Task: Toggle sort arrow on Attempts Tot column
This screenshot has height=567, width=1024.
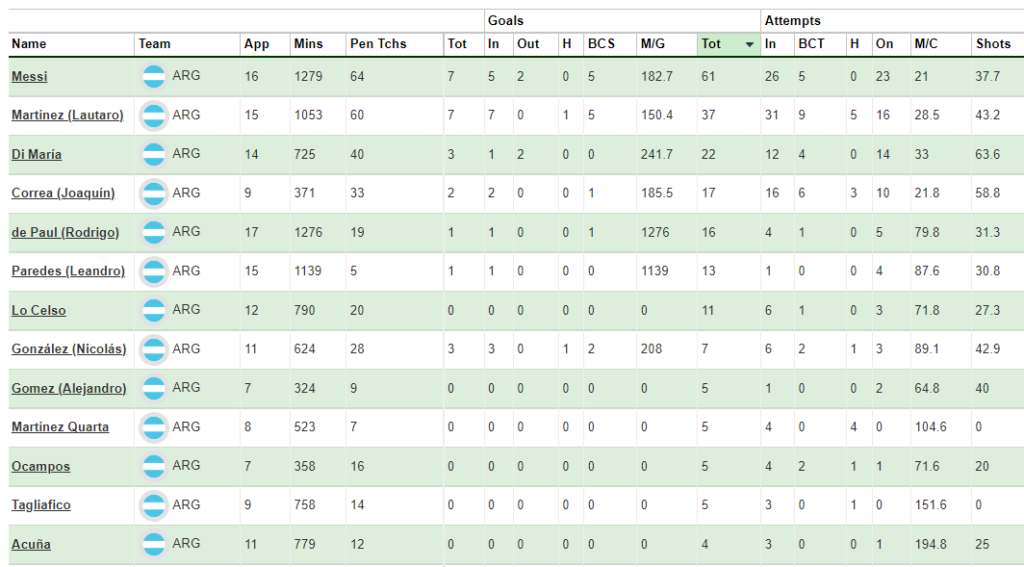Action: pyautogui.click(x=750, y=44)
